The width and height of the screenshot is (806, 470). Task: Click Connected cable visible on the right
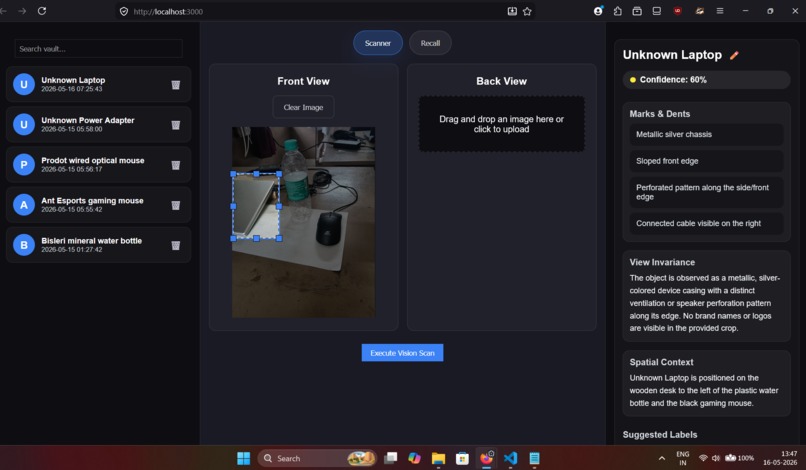706,223
